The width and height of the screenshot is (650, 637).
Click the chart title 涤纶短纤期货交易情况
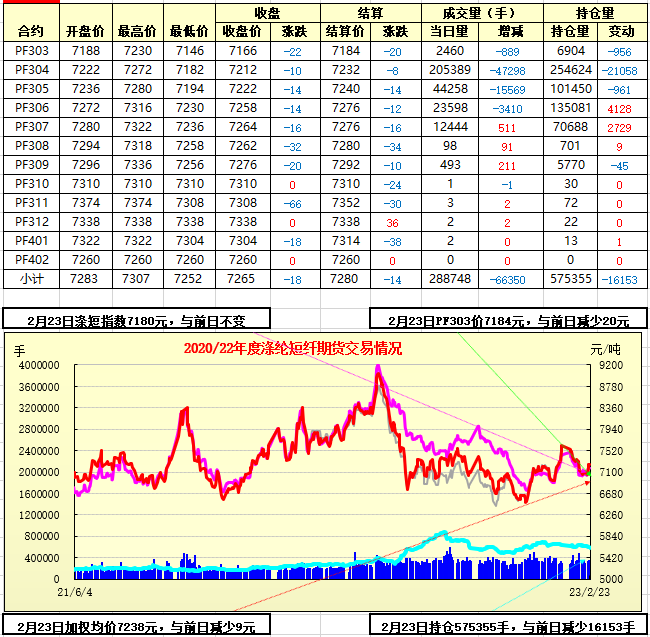pyautogui.click(x=292, y=348)
